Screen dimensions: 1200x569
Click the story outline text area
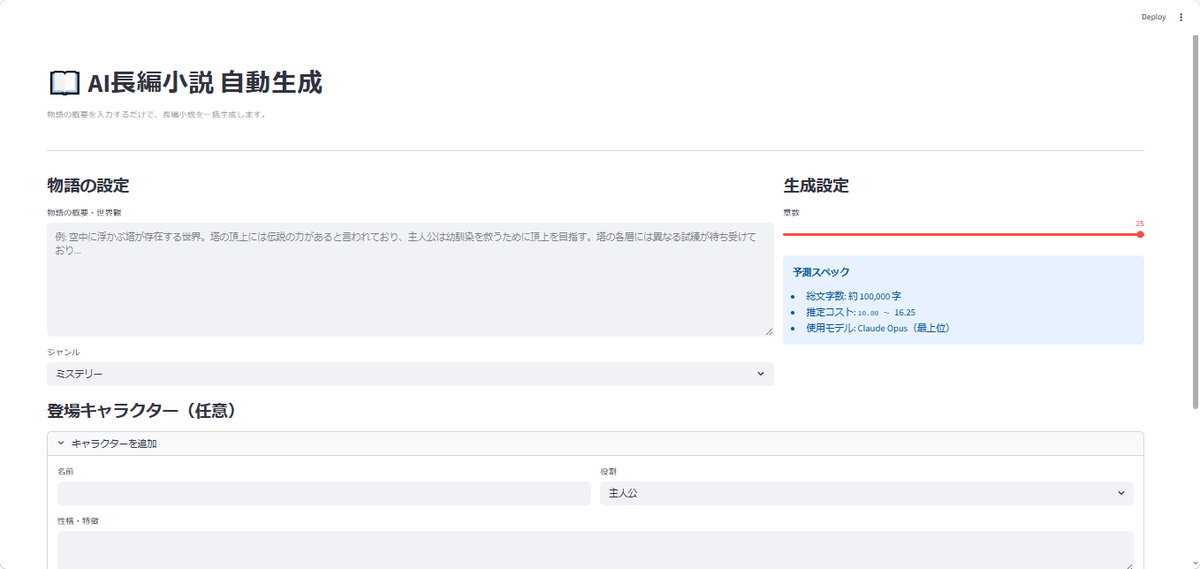pyautogui.click(x=410, y=279)
